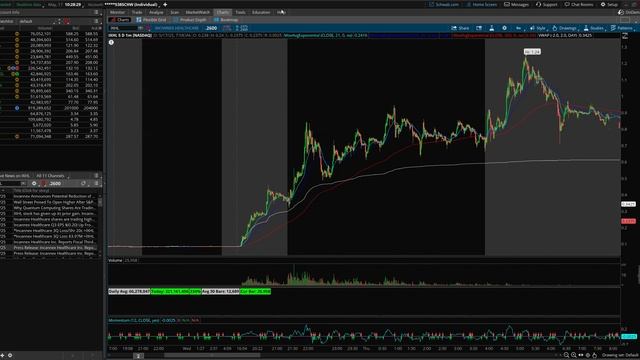Open Messages

coord(516,4)
